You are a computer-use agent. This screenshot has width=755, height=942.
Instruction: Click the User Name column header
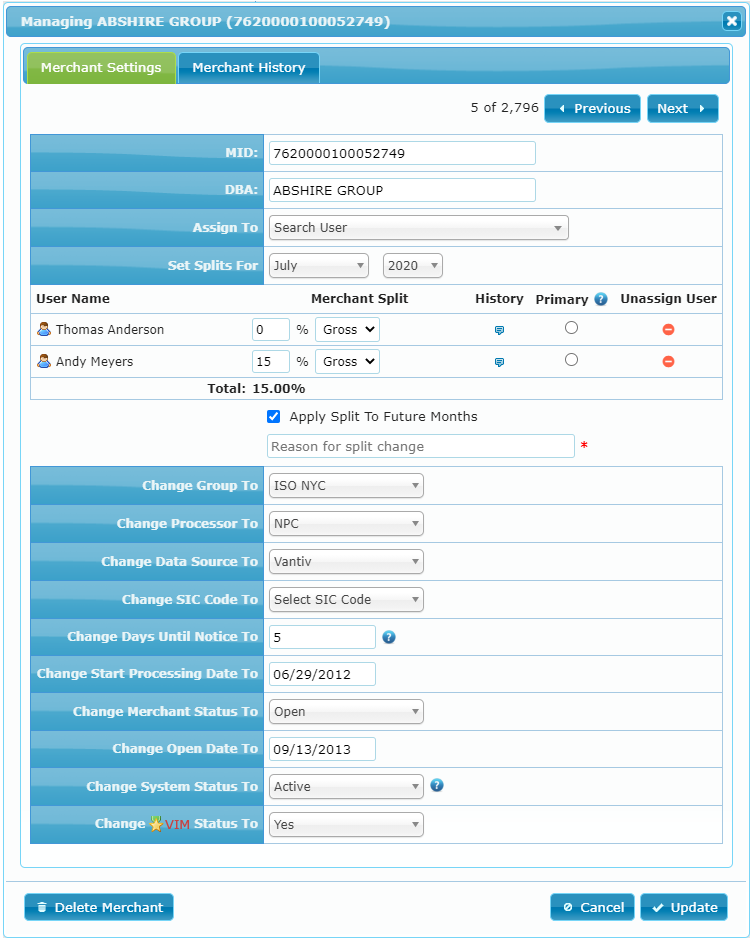click(x=73, y=299)
